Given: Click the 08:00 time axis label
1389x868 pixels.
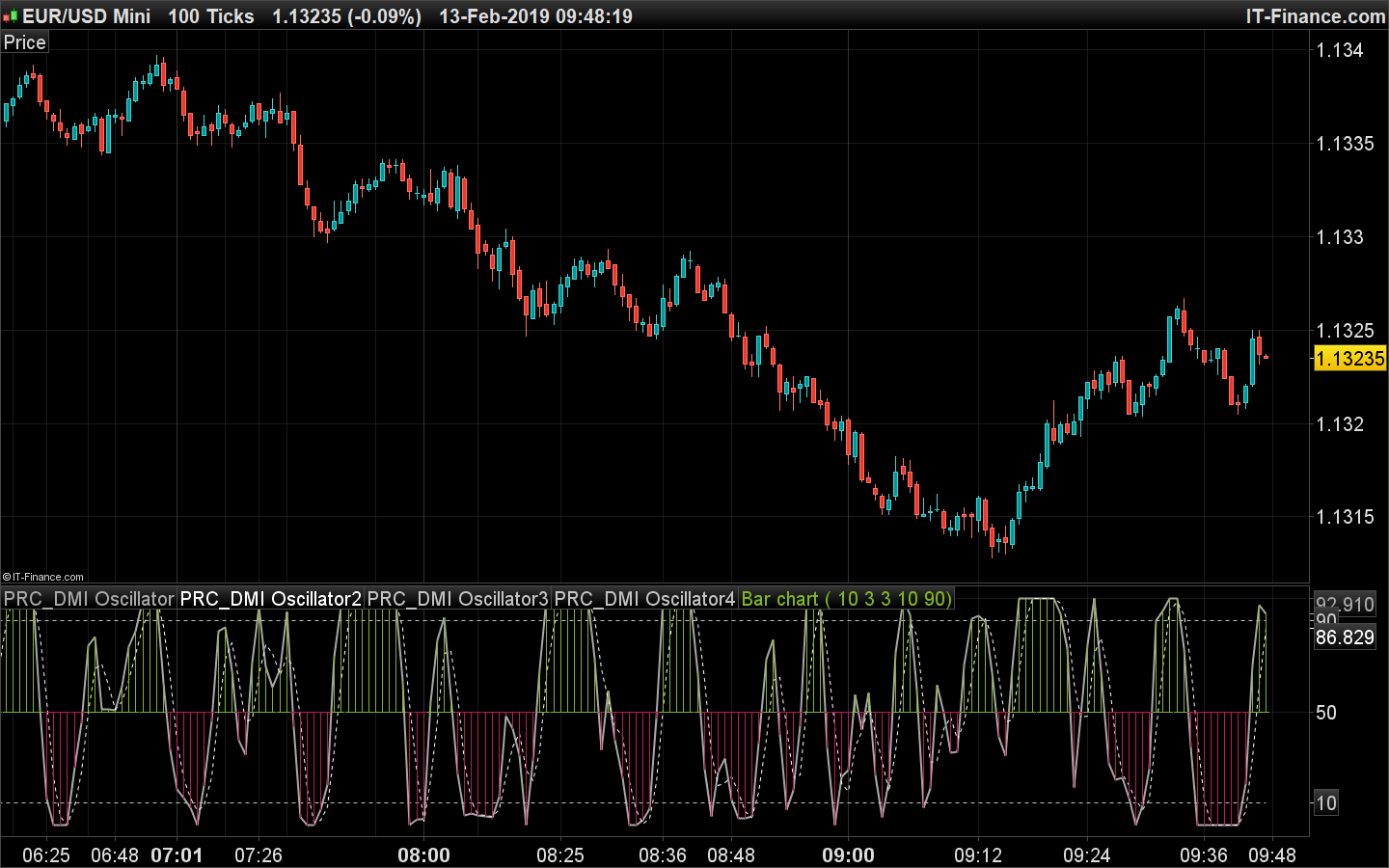Looking at the screenshot, I should (x=424, y=855).
